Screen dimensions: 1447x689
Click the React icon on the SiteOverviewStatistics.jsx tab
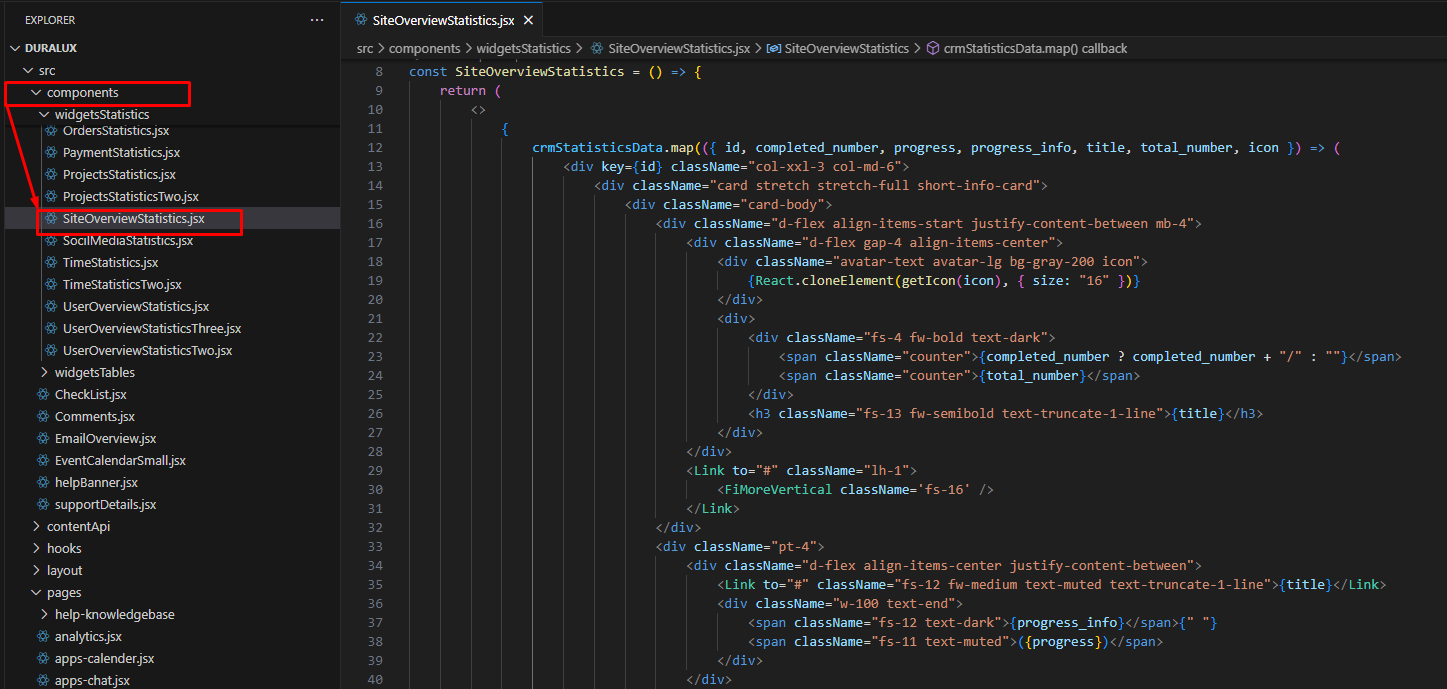pyautogui.click(x=361, y=20)
